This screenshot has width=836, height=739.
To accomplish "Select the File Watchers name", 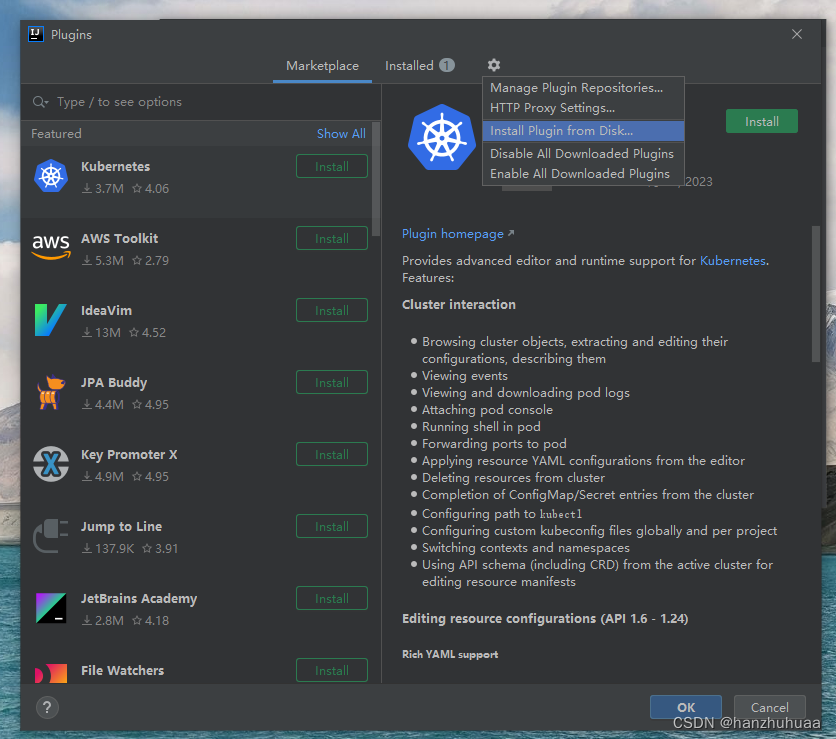I will (123, 670).
